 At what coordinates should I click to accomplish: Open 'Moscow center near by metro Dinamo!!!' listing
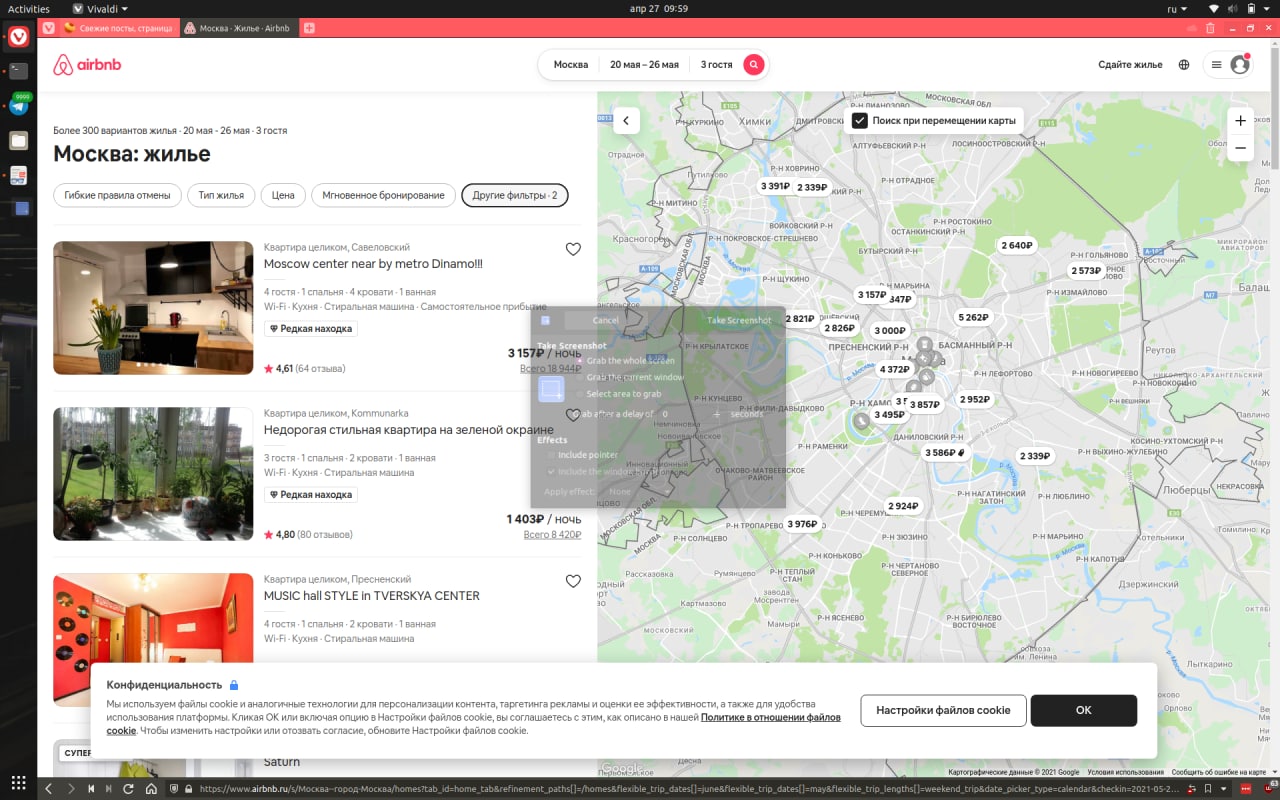coord(373,264)
